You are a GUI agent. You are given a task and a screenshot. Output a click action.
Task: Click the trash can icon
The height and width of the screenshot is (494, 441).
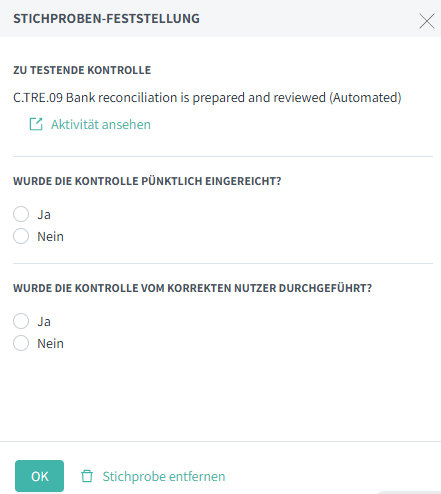[x=87, y=476]
